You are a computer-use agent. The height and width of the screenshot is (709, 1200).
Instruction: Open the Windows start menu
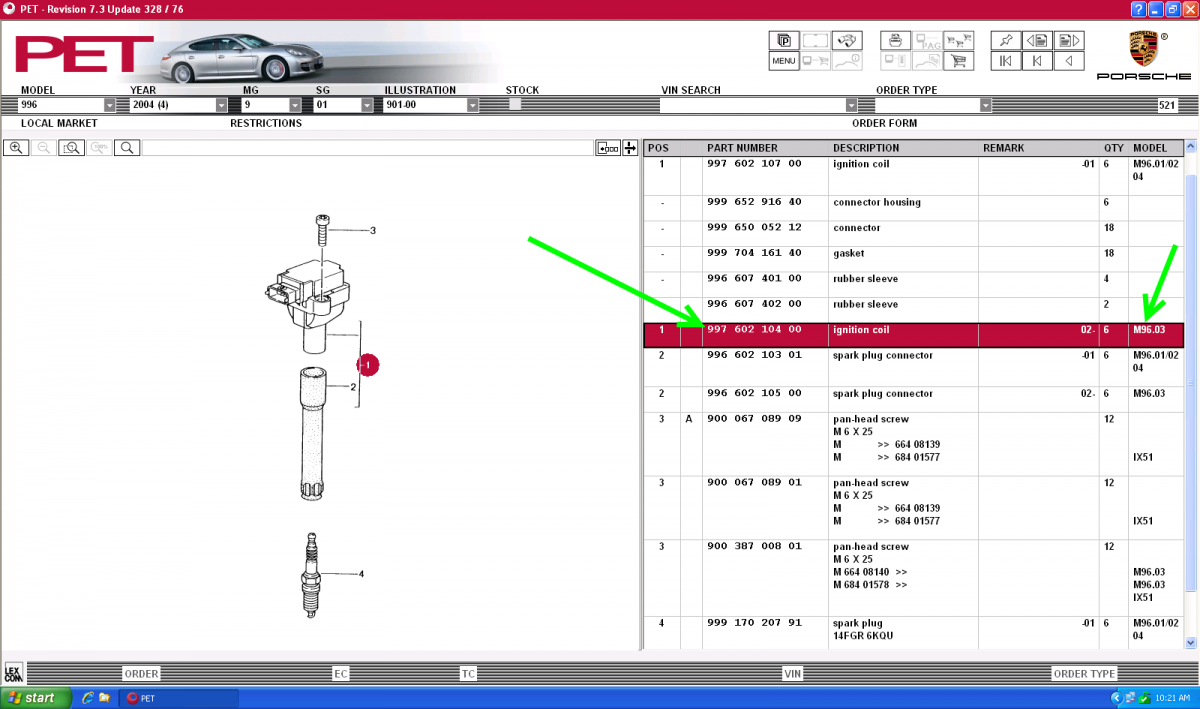(36, 697)
